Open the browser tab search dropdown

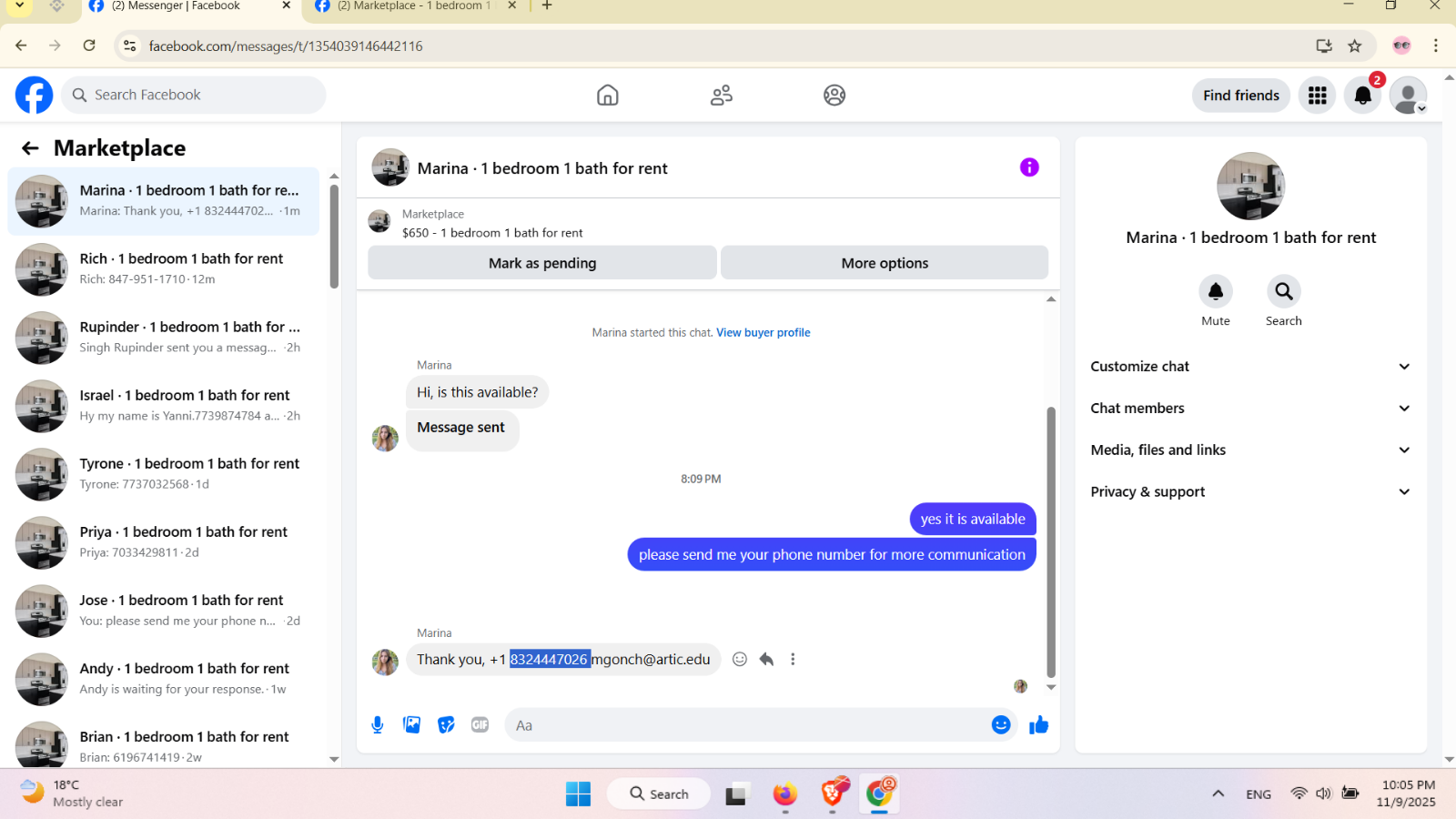[x=19, y=6]
